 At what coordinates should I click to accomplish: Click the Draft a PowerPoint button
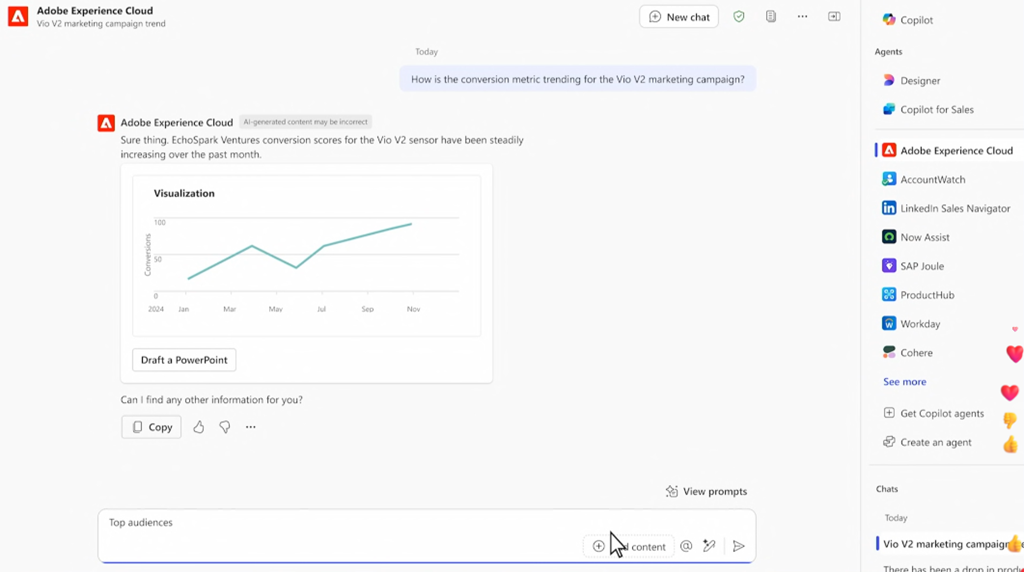click(184, 360)
